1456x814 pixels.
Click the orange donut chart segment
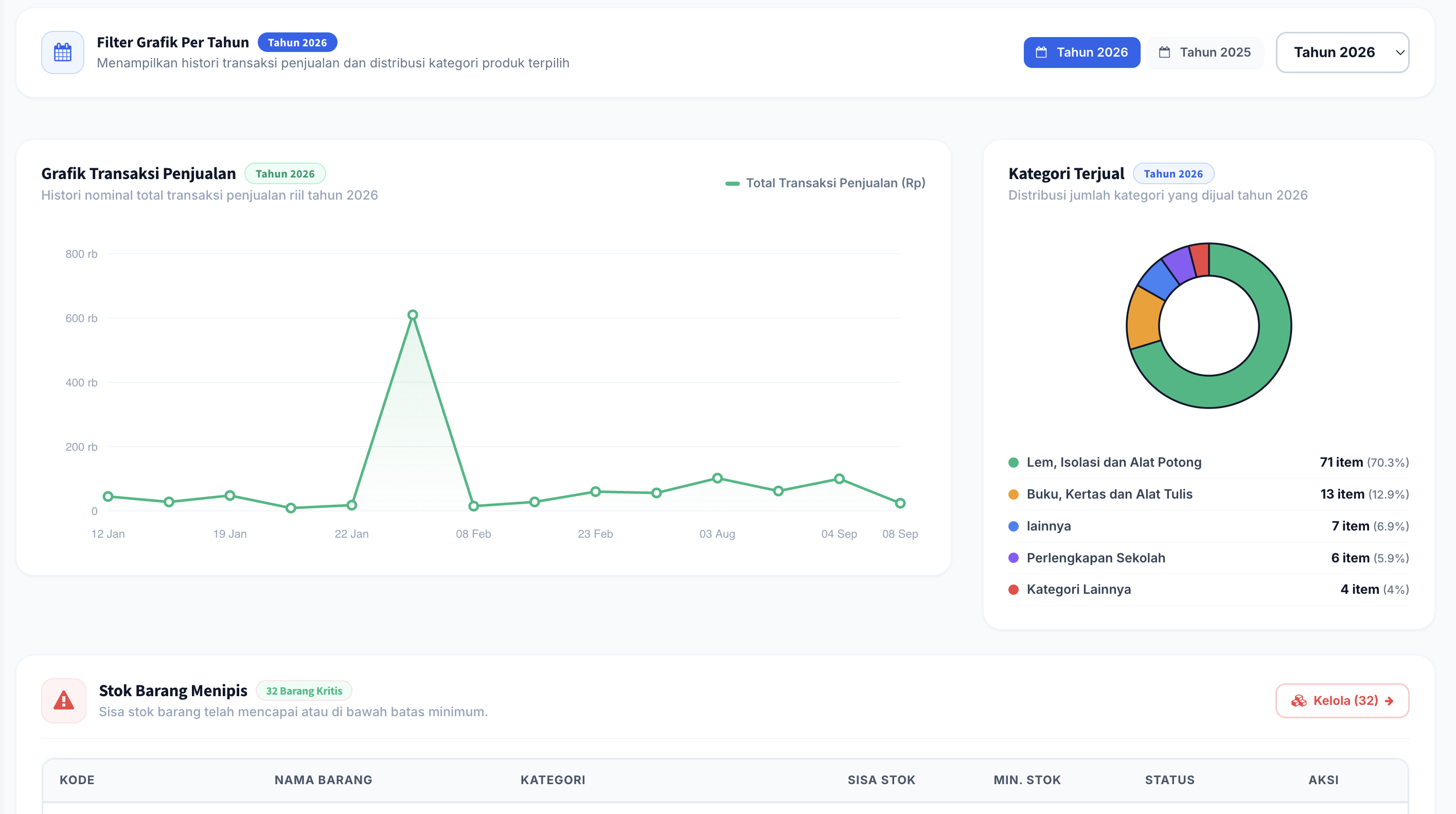click(1143, 317)
